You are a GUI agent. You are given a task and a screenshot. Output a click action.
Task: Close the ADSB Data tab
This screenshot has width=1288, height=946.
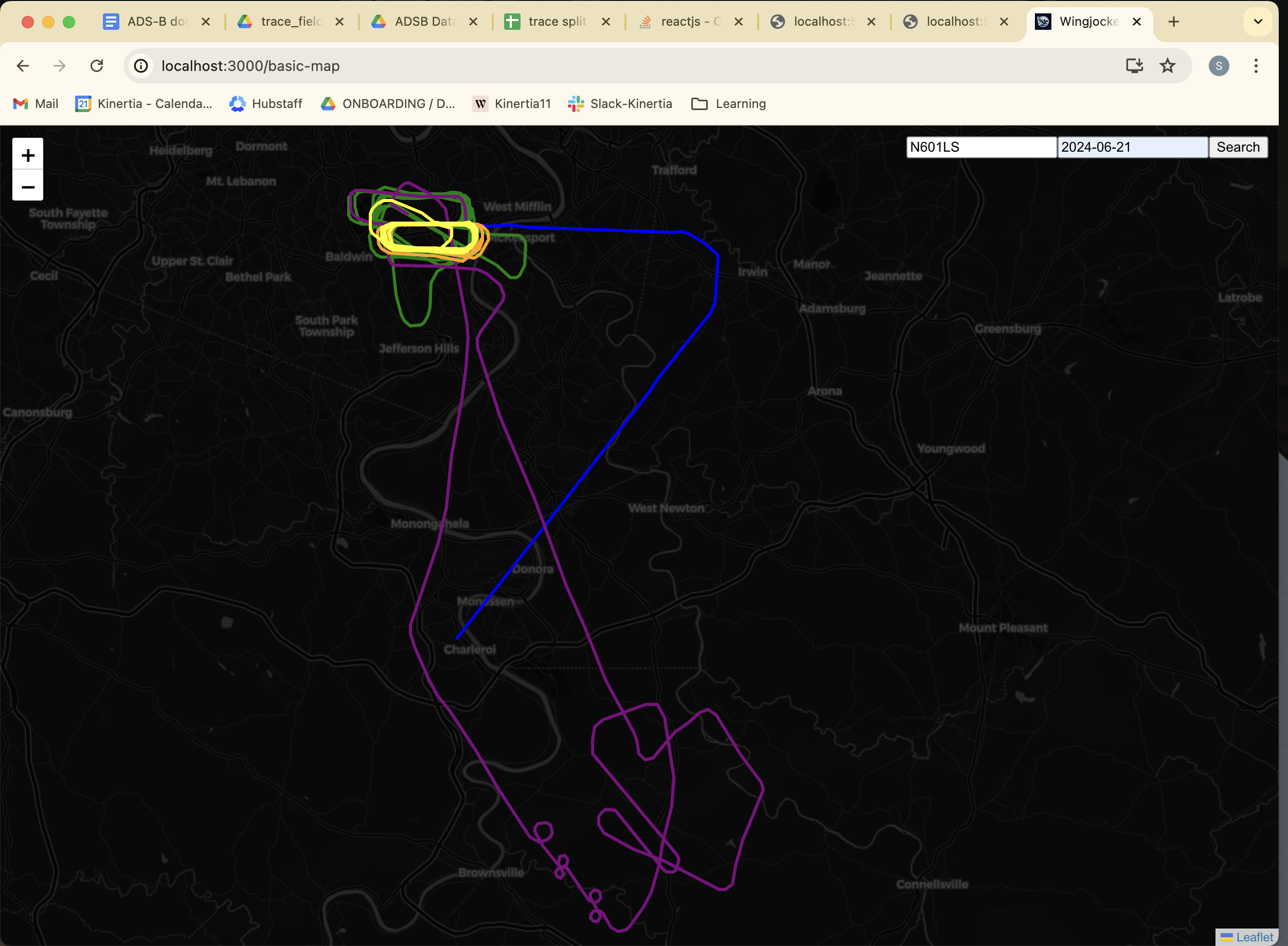(x=473, y=22)
